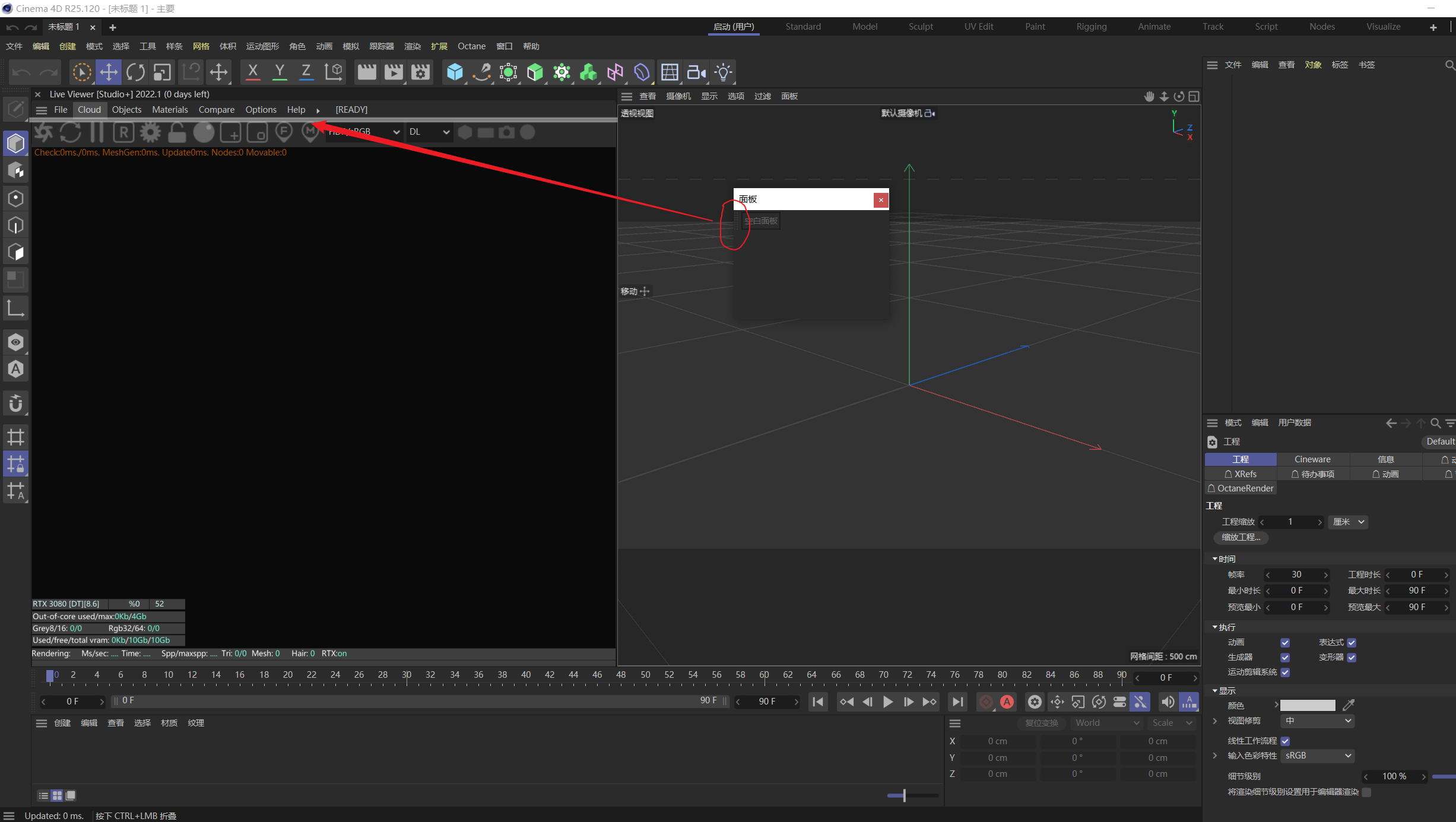
Task: Uncheck the 生成器 checkbox
Action: click(x=1285, y=658)
